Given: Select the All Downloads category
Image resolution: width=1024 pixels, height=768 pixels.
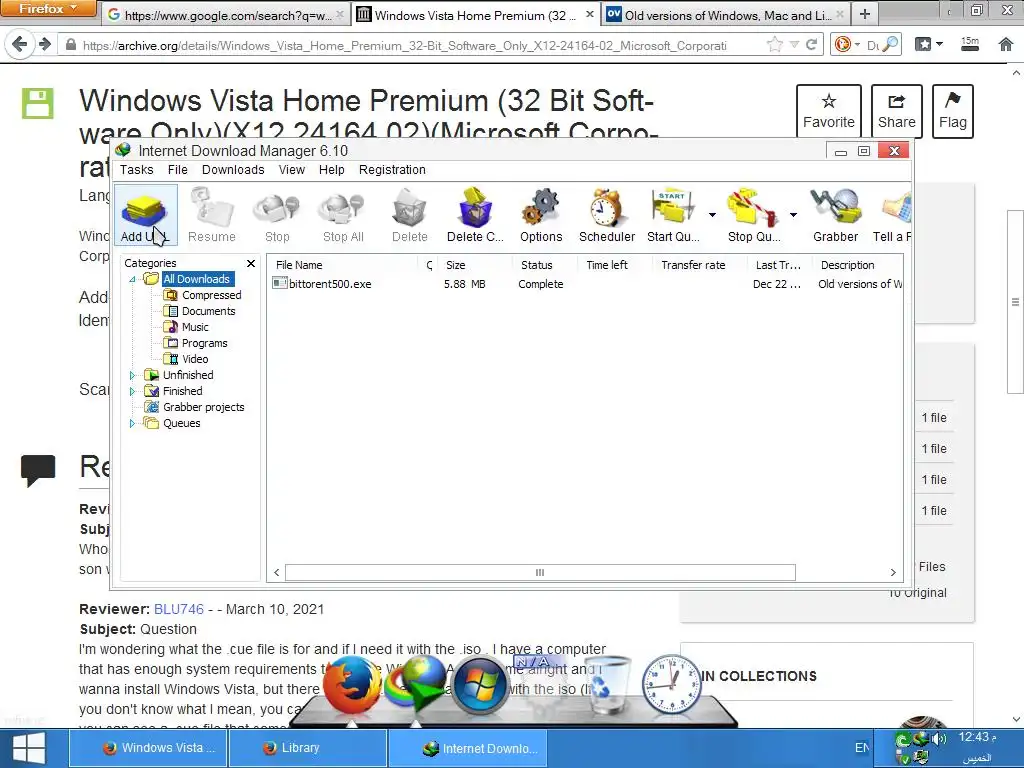Looking at the screenshot, I should tap(197, 279).
